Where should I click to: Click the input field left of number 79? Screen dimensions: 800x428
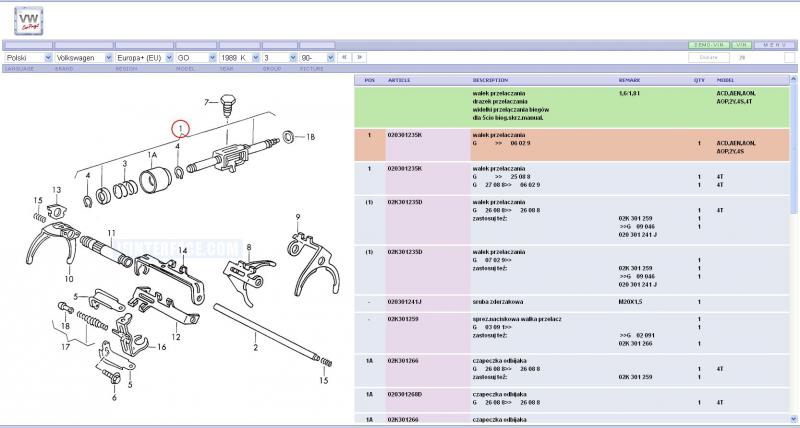pos(709,58)
